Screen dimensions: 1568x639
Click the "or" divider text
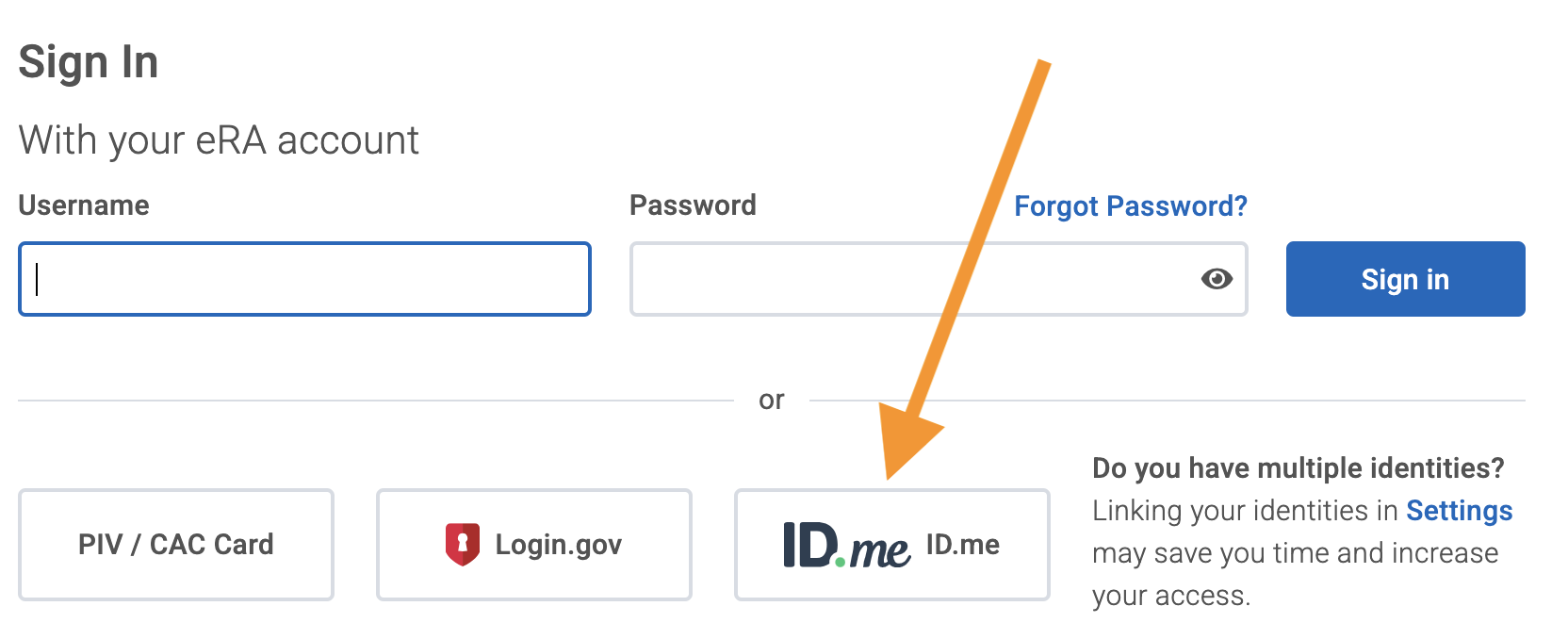[x=771, y=401]
